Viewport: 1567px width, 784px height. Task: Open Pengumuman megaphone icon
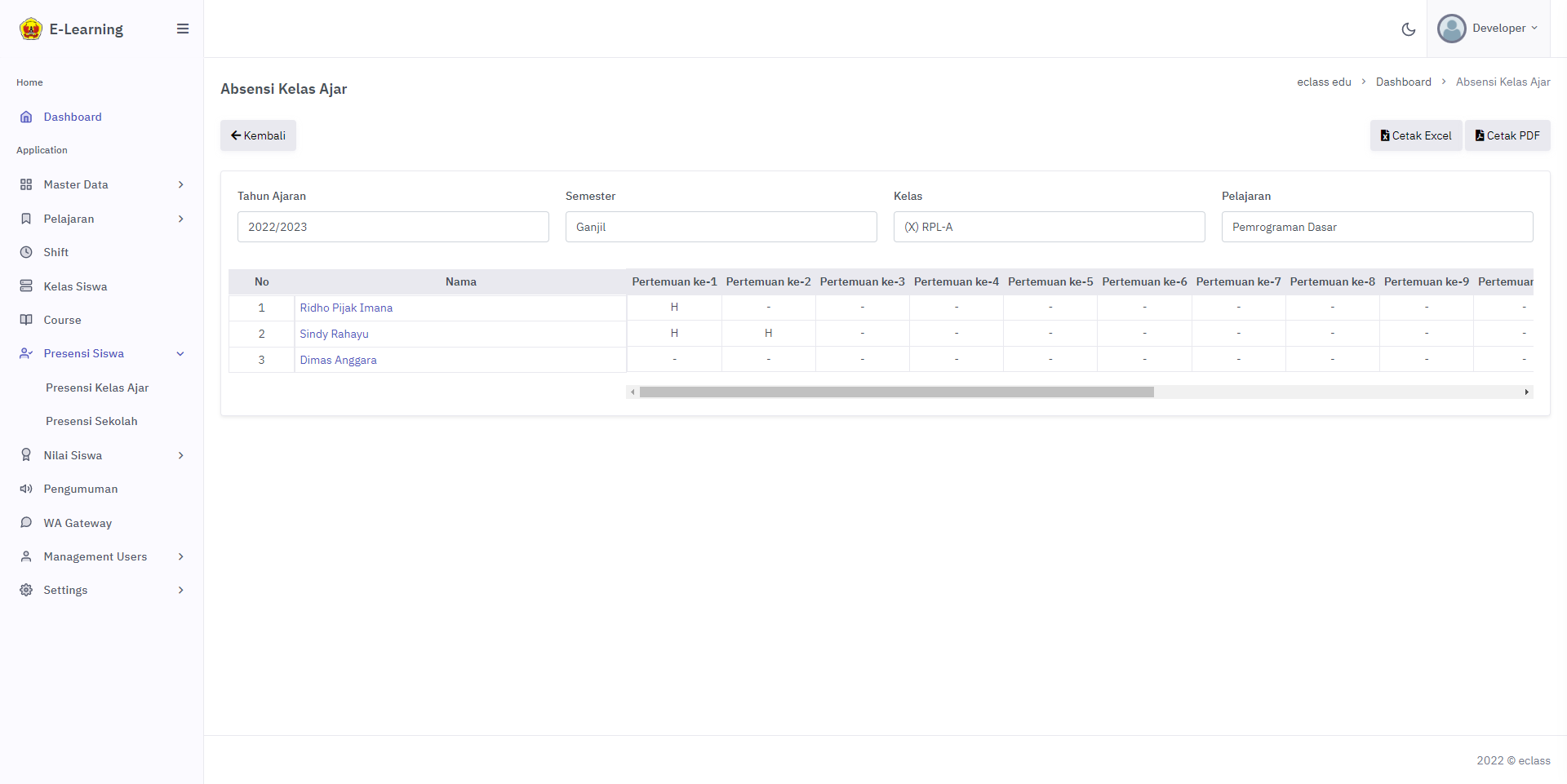pyautogui.click(x=26, y=489)
